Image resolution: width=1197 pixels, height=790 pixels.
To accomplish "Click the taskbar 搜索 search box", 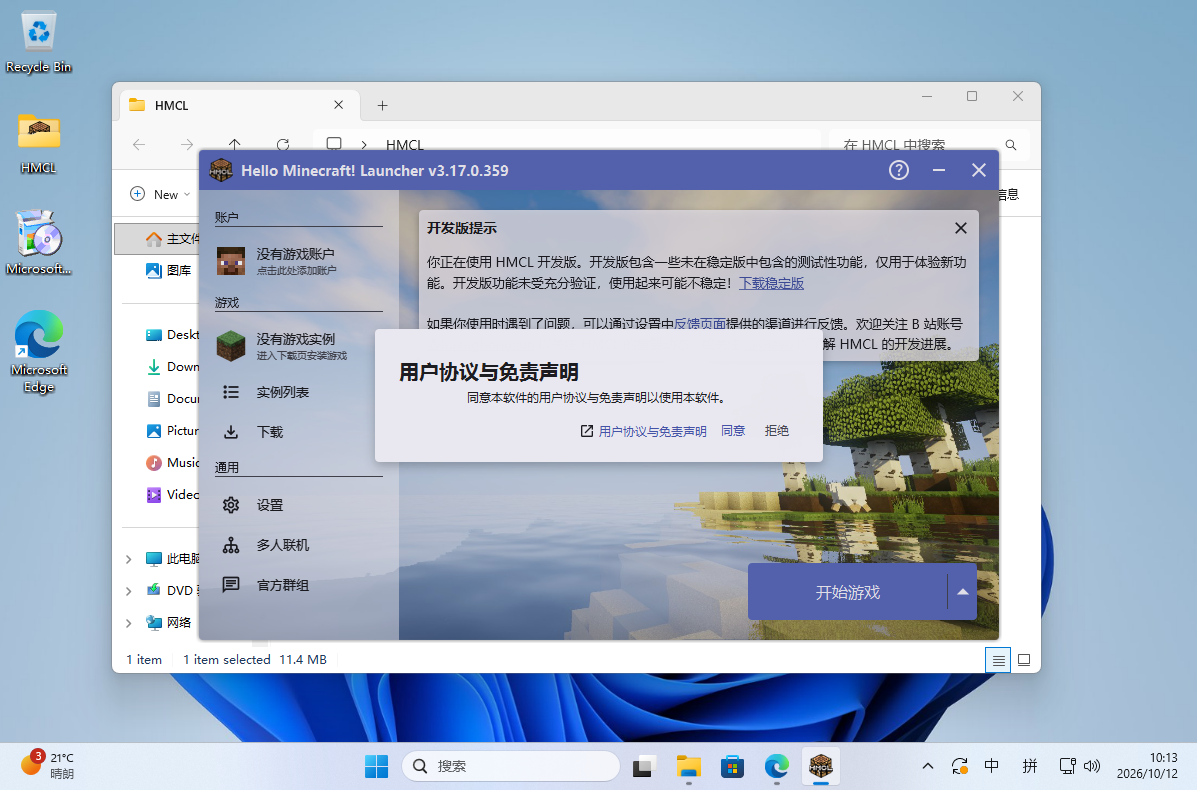I will pos(511,766).
